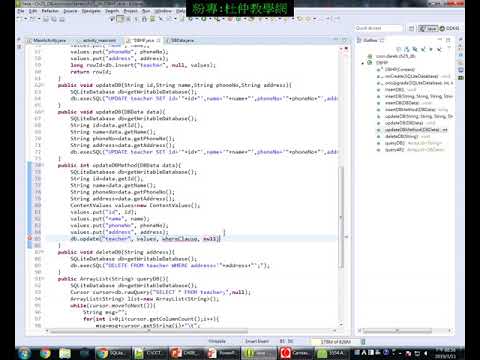Collapse the queryDB method fold marker
Screen dimensions: 480x360
(x=43, y=279)
